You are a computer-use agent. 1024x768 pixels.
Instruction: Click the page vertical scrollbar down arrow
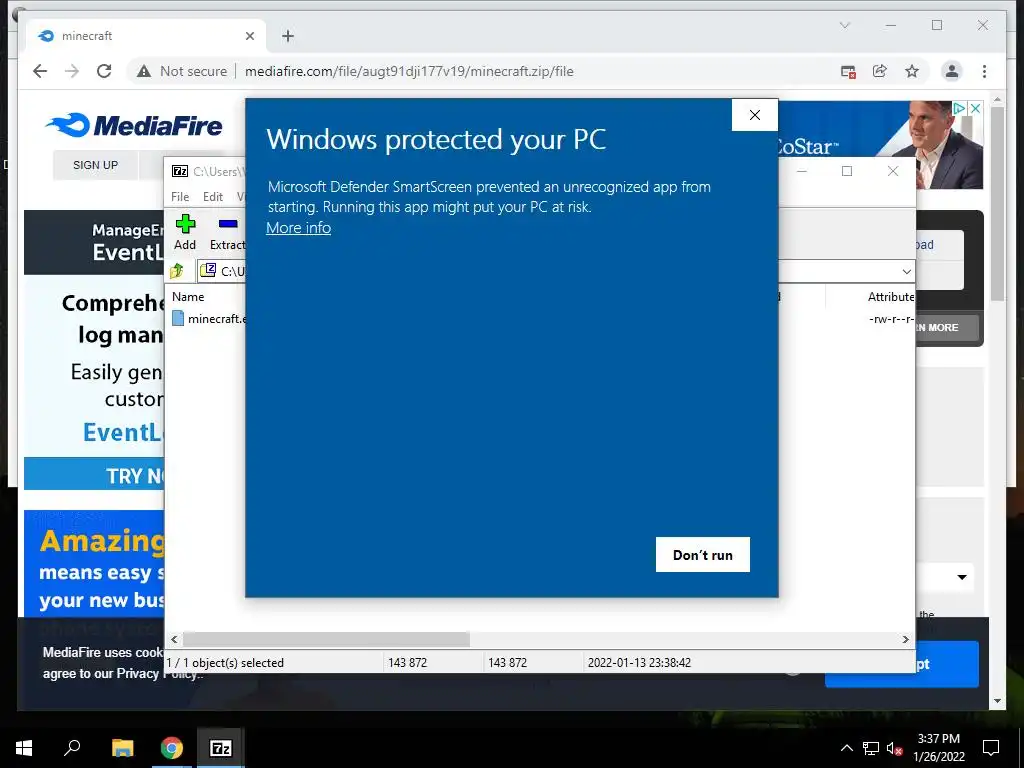(997, 701)
